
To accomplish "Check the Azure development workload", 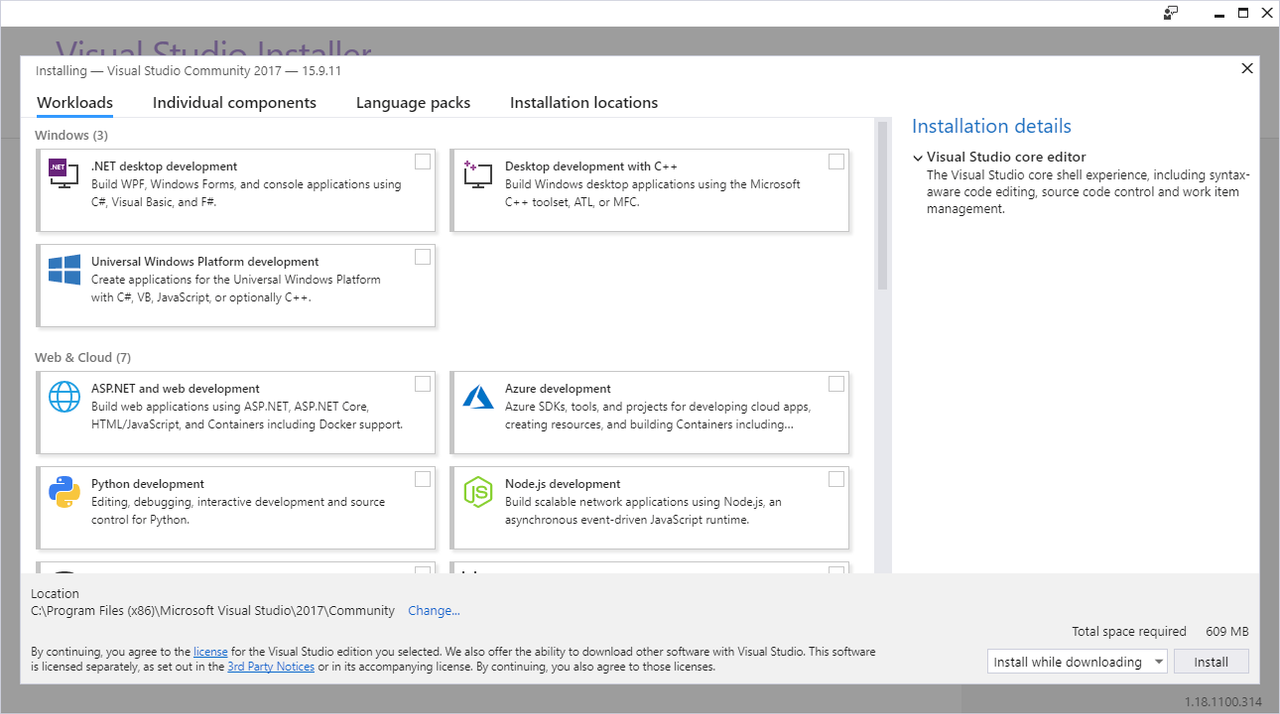I will click(x=836, y=384).
